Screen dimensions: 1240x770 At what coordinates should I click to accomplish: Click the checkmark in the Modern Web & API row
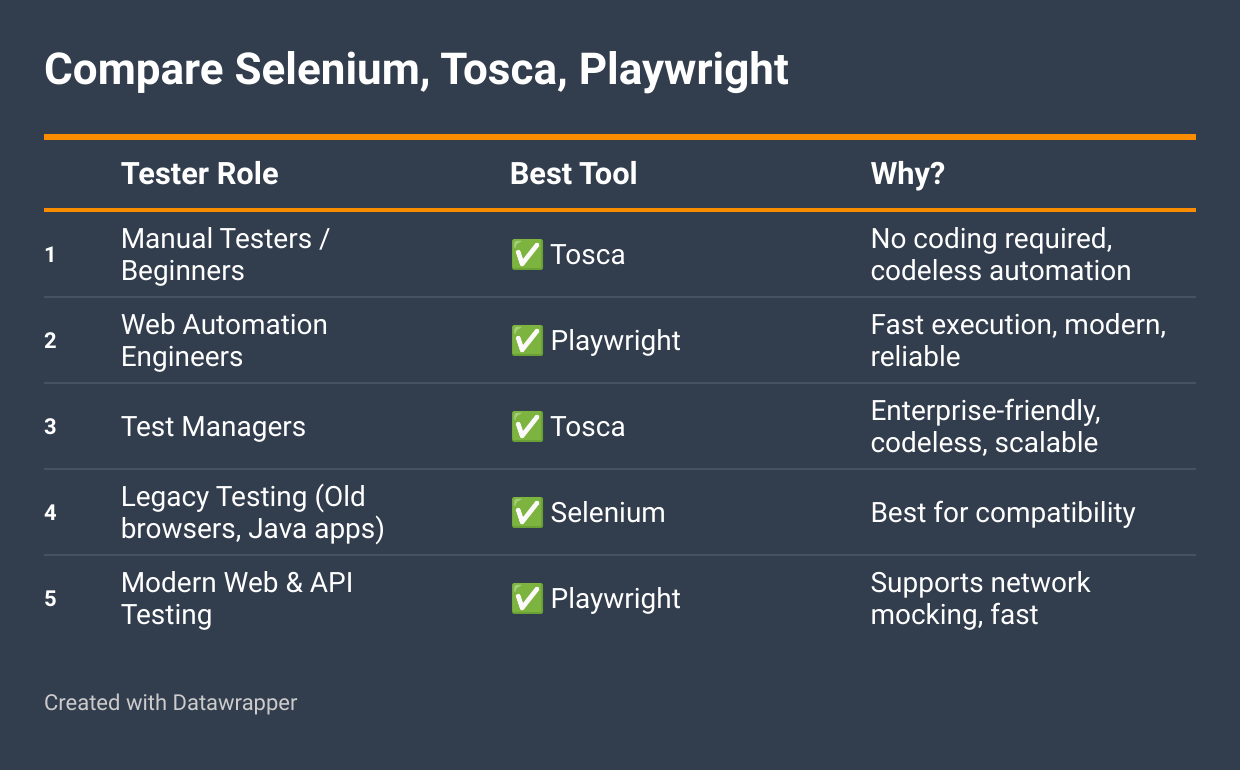[527, 599]
